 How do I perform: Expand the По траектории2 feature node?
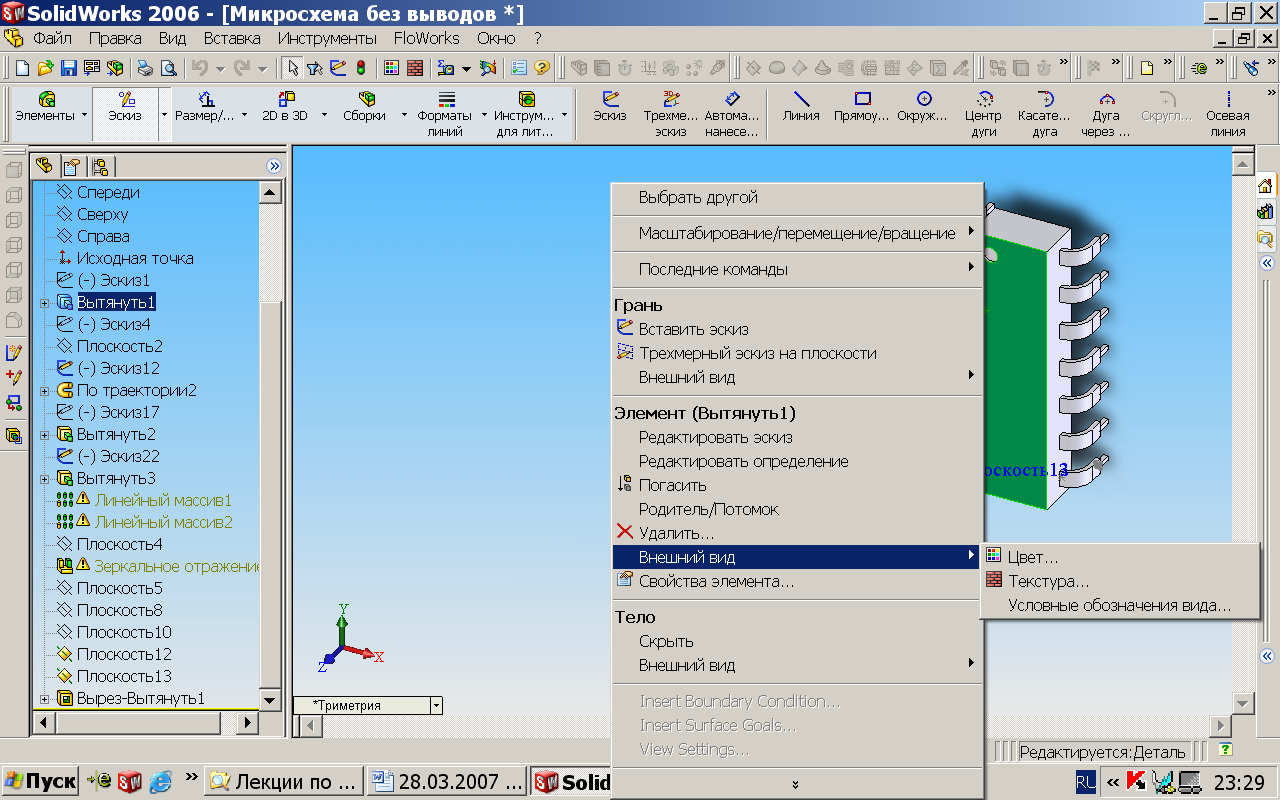pyautogui.click(x=44, y=391)
